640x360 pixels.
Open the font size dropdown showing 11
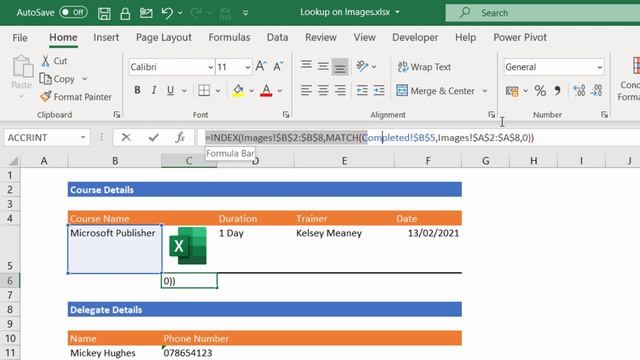[x=248, y=67]
